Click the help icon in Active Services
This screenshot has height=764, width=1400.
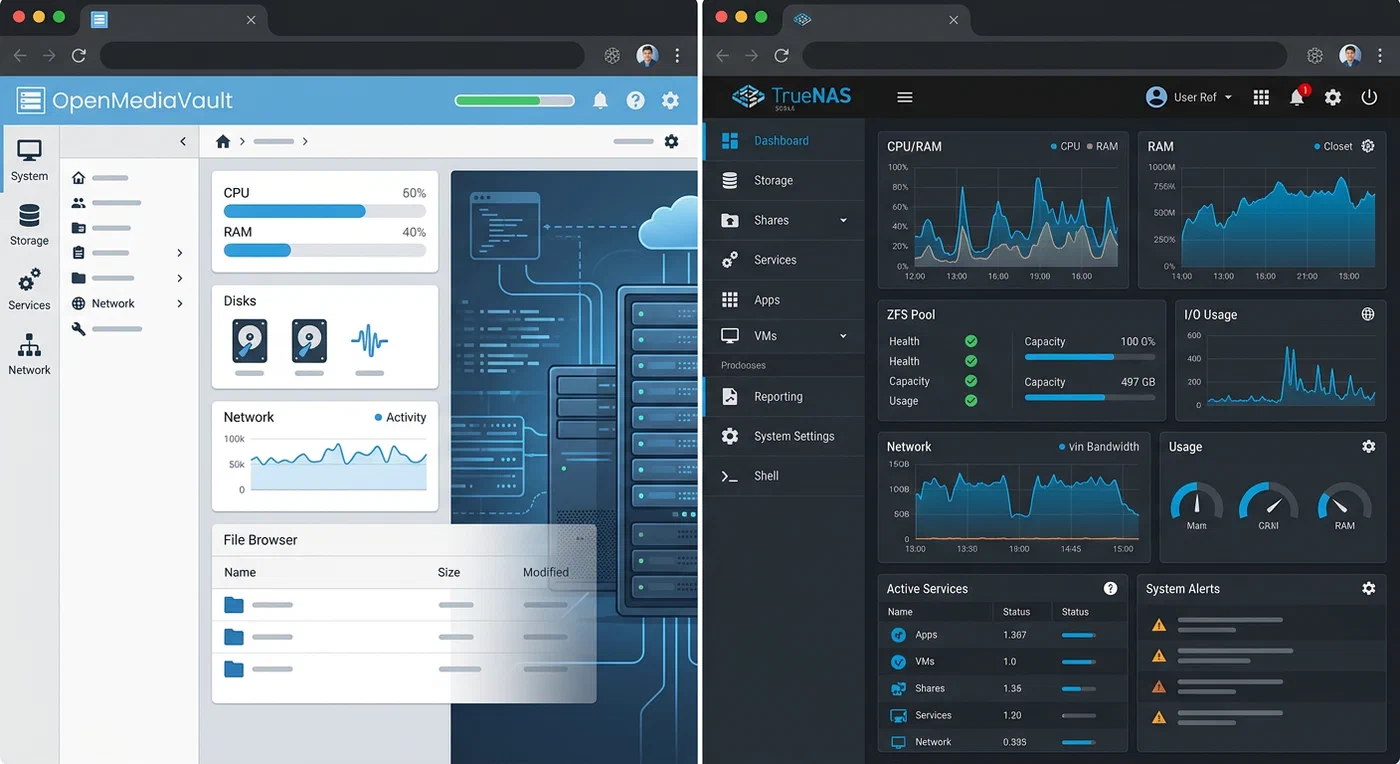(x=1110, y=589)
